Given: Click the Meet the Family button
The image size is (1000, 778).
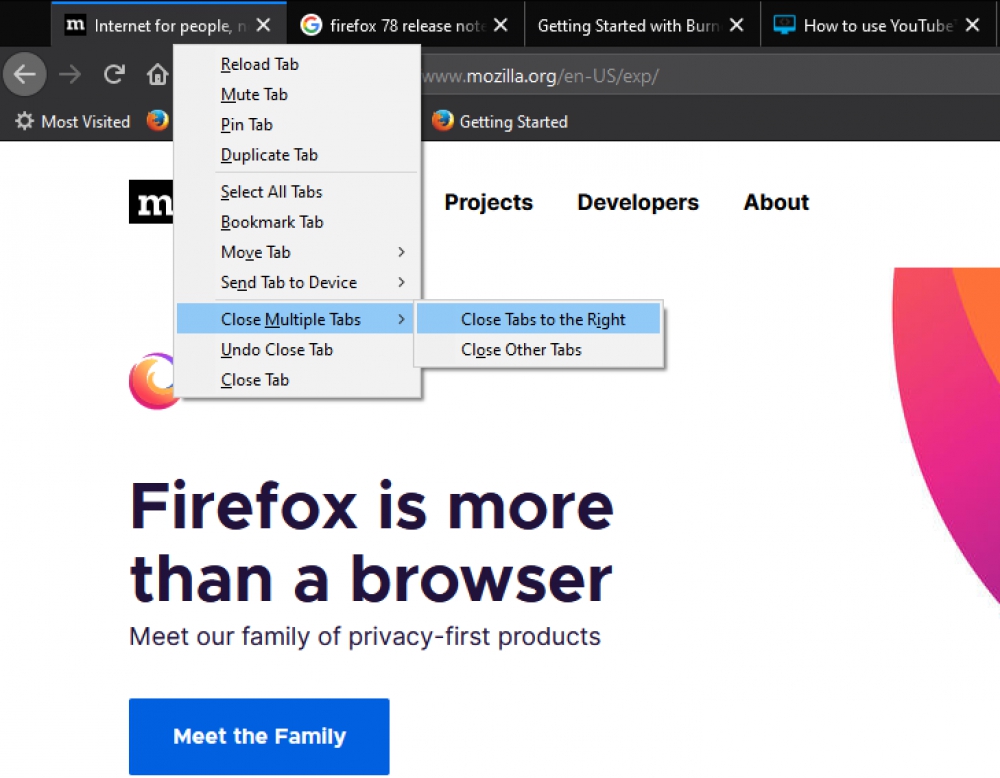Looking at the screenshot, I should pyautogui.click(x=259, y=737).
